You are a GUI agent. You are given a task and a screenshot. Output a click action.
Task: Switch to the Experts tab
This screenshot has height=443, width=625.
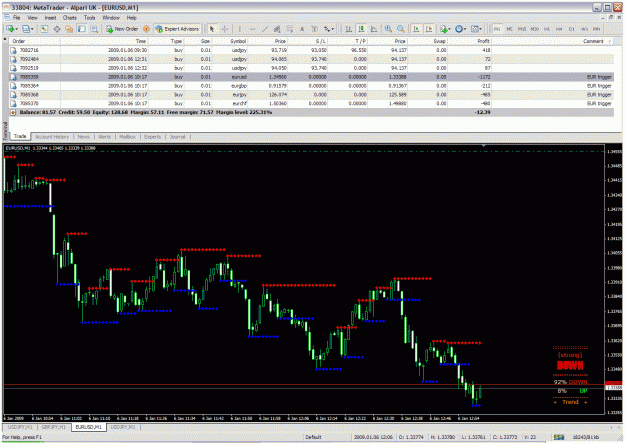[152, 137]
